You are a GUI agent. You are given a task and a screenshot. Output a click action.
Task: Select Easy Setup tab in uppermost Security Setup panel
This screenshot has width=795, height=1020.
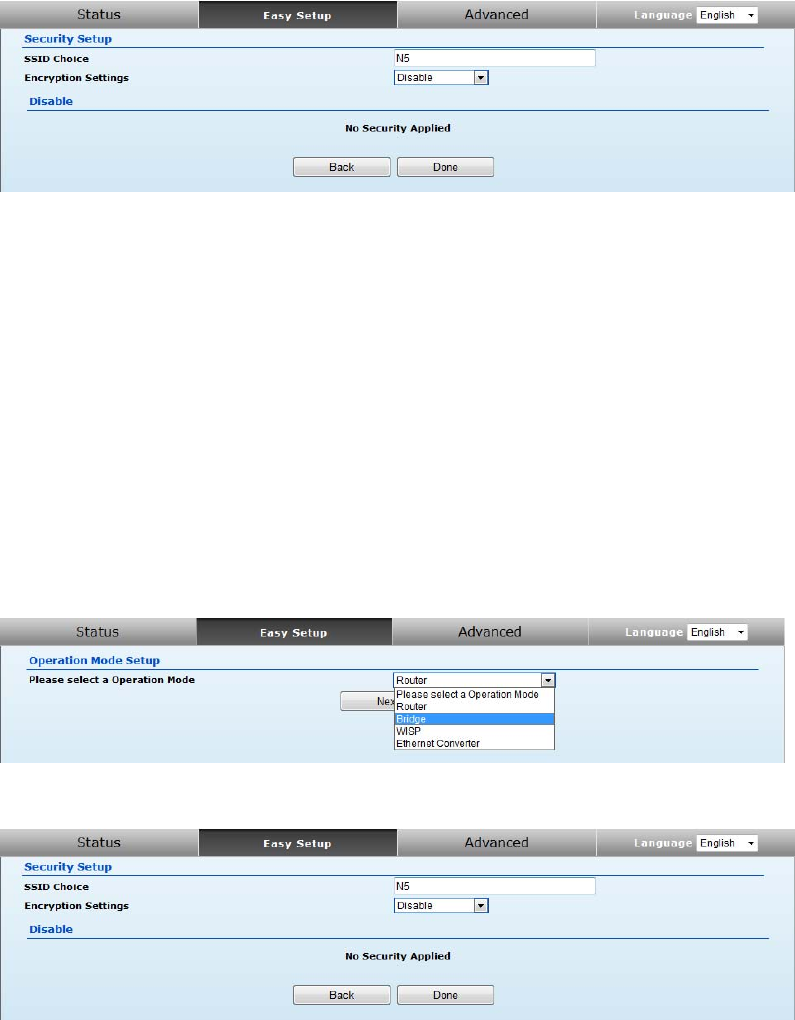(x=297, y=15)
